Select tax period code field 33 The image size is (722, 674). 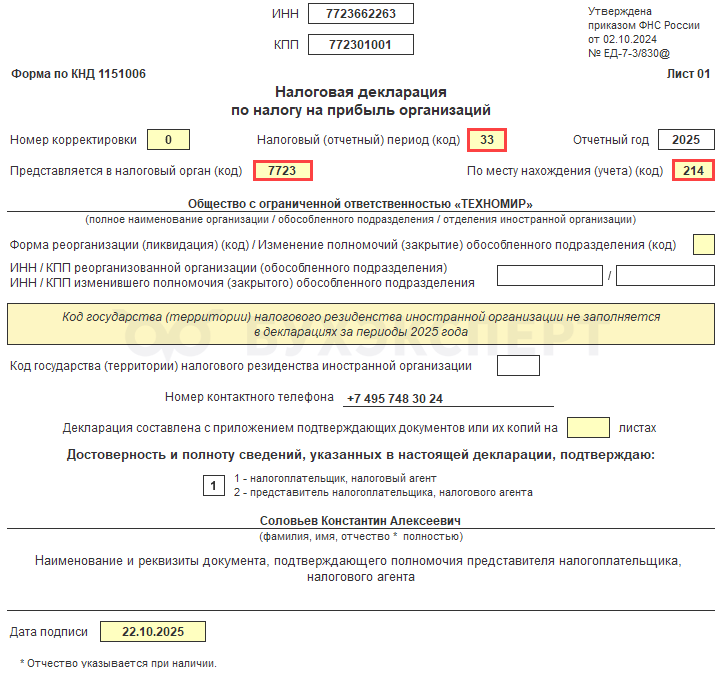487,140
